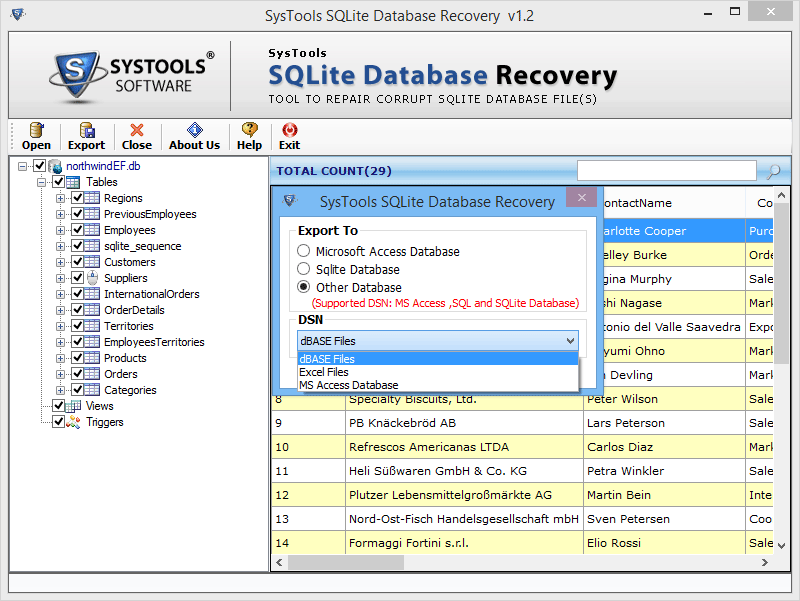Uncheck the Suppliers table checkbox

(78, 278)
